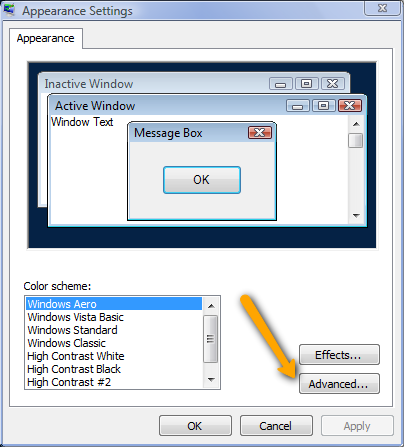Click the color scheme list scroll-up arrow
404x447 pixels.
(211, 305)
